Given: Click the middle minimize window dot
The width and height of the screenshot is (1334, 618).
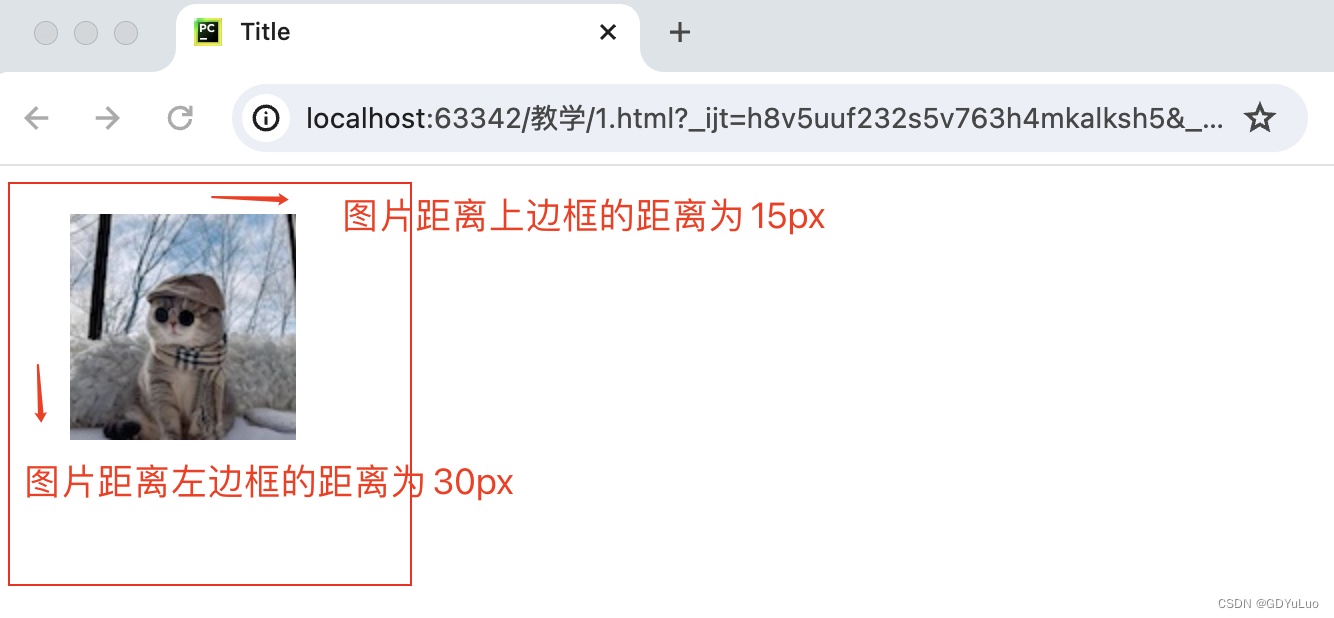Looking at the screenshot, I should 86,33.
